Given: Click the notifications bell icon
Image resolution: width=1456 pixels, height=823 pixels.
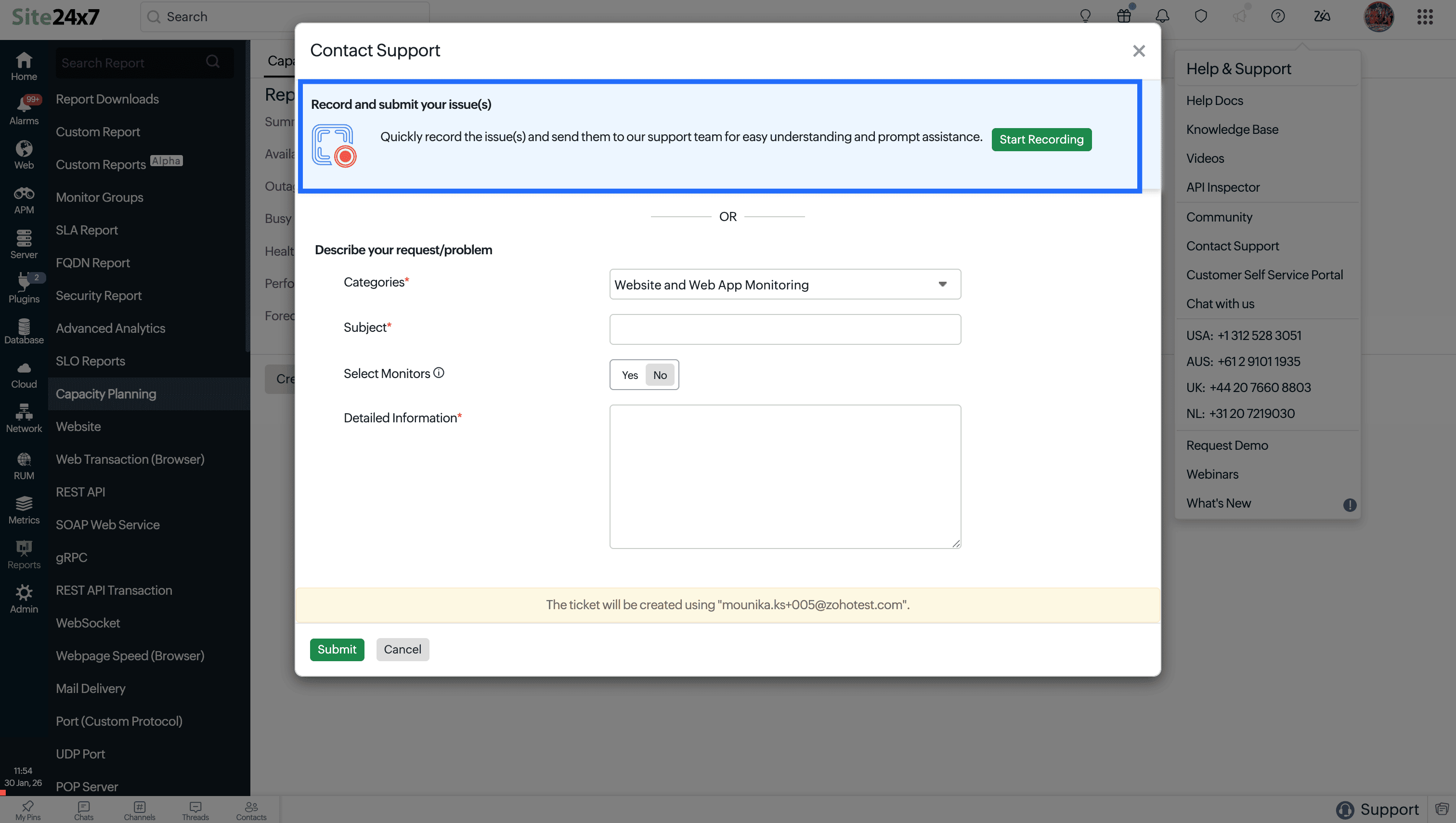Looking at the screenshot, I should pyautogui.click(x=1162, y=16).
